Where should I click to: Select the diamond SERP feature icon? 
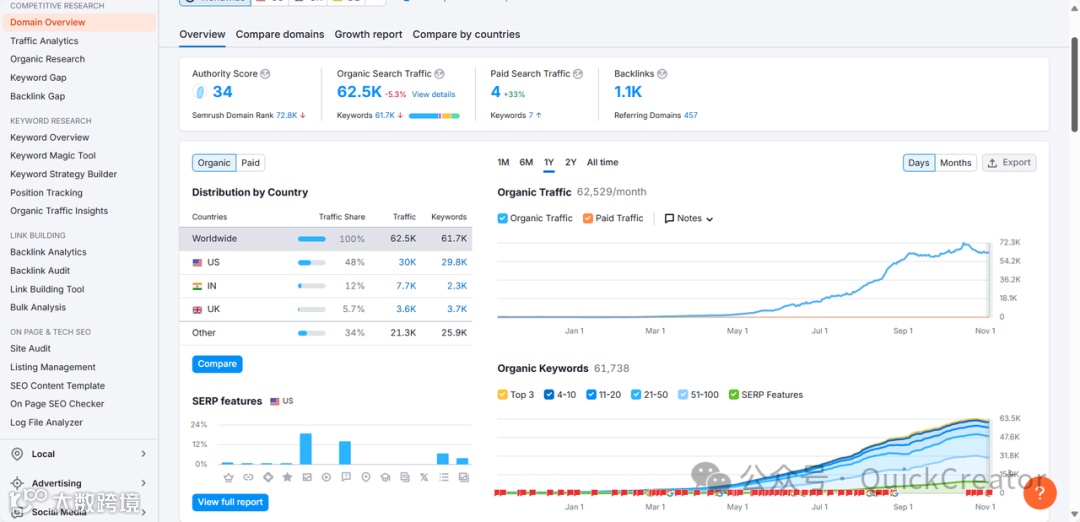point(267,477)
